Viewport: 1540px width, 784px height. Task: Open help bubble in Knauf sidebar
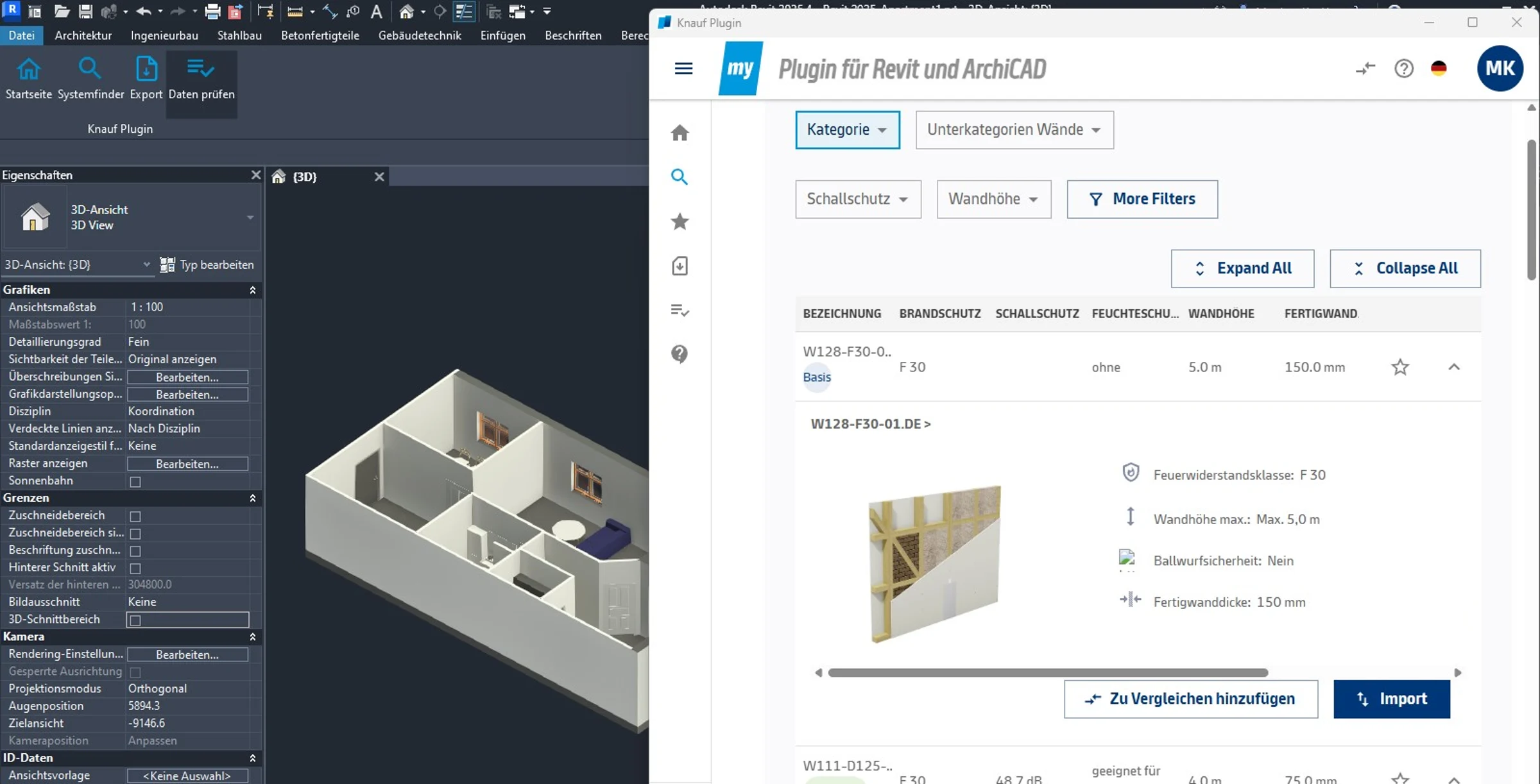click(680, 354)
